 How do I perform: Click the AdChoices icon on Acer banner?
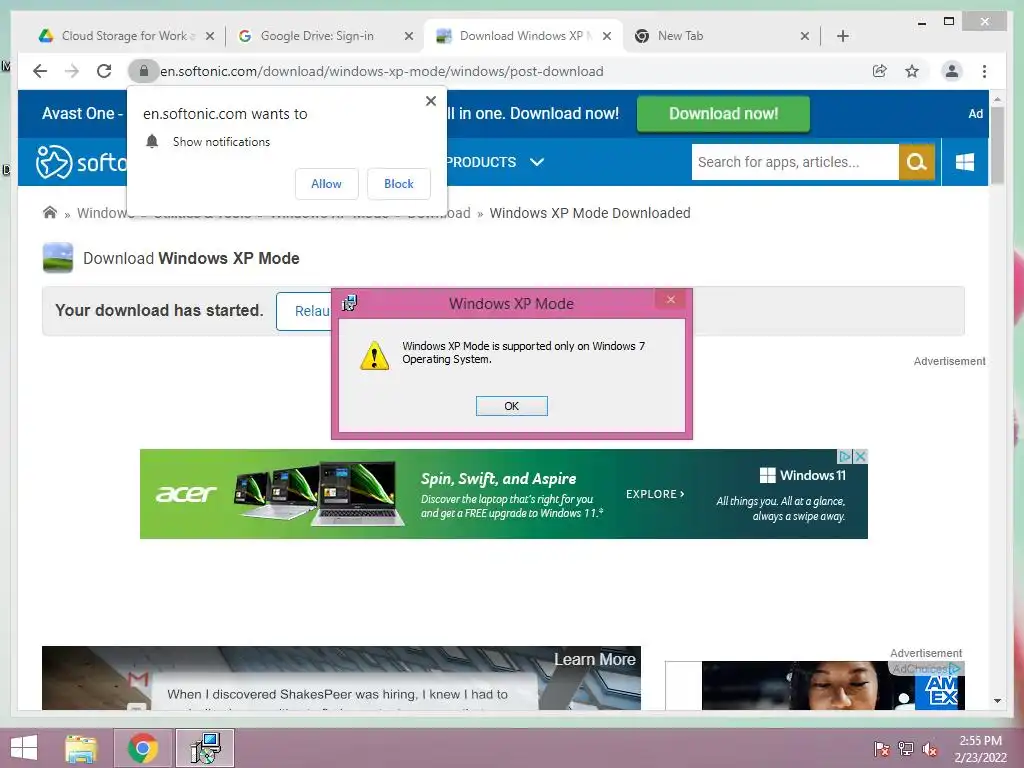[845, 456]
